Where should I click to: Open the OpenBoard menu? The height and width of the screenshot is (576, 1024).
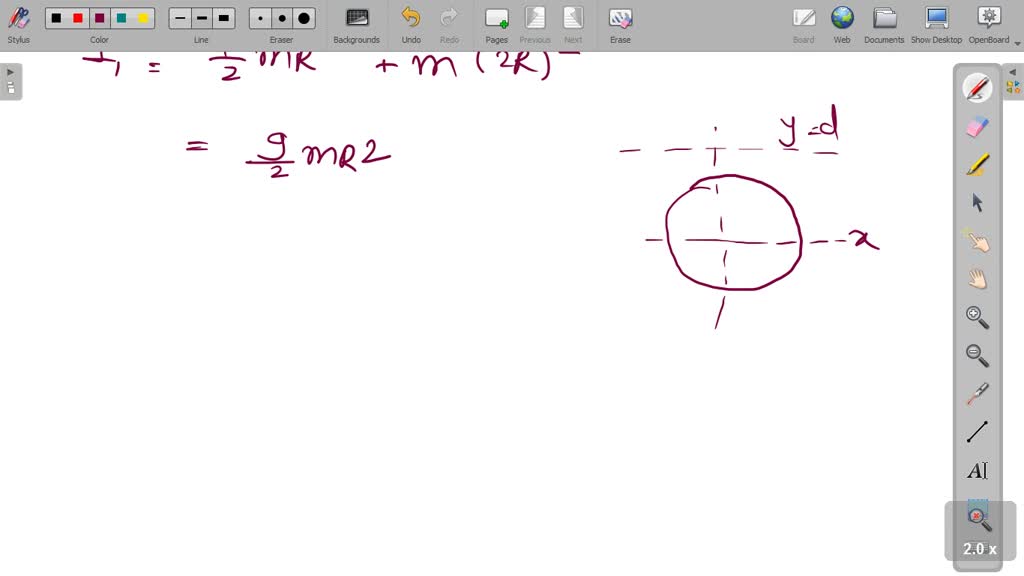coord(989,24)
